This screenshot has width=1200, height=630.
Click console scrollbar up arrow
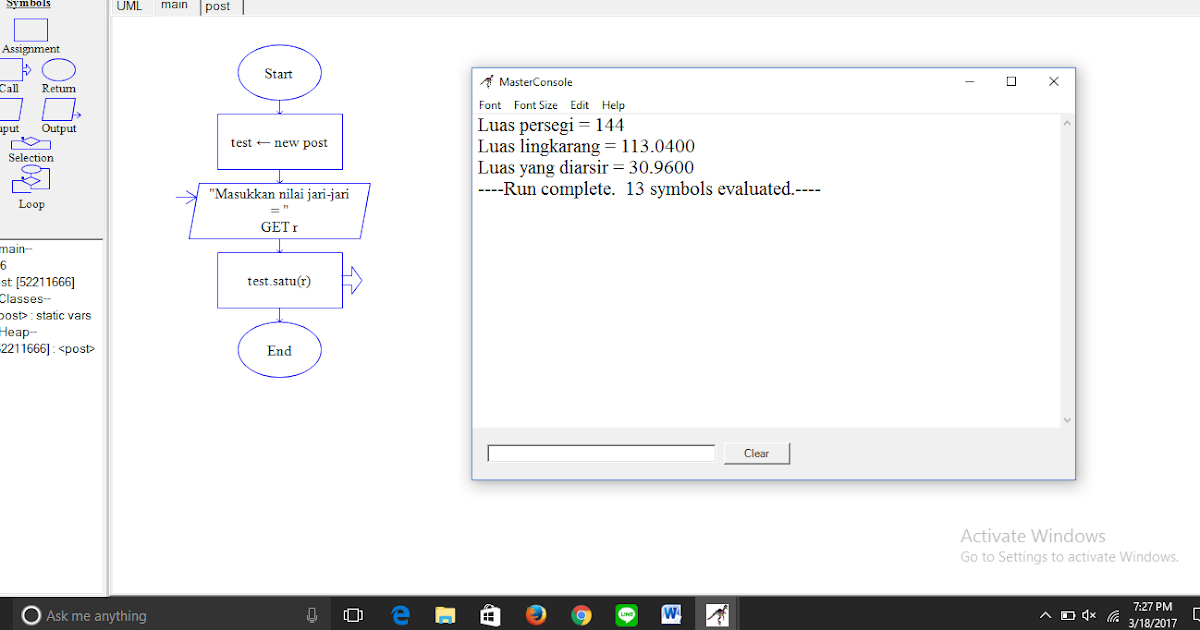(x=1067, y=124)
